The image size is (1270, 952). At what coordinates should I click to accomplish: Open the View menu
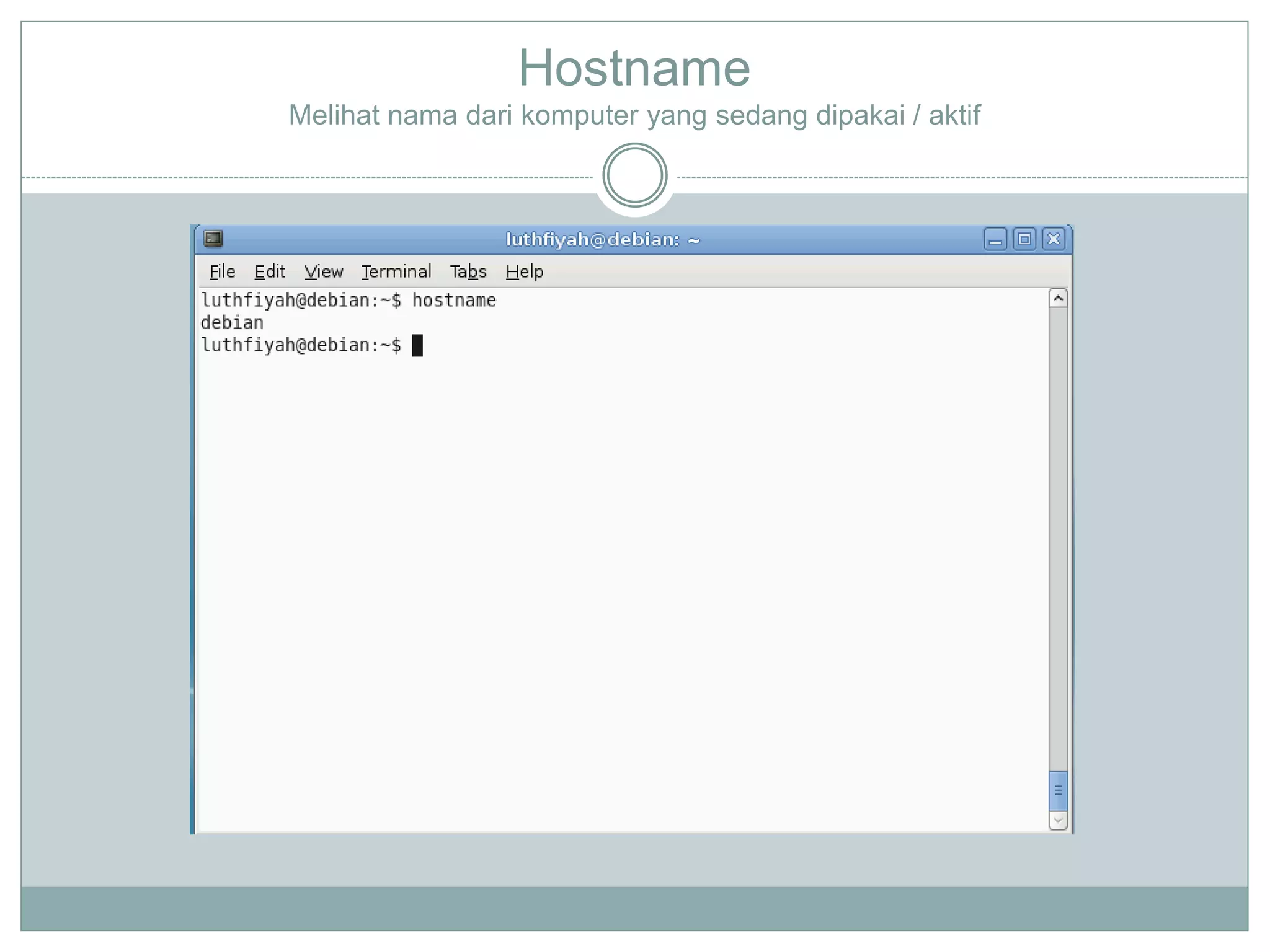pos(324,271)
